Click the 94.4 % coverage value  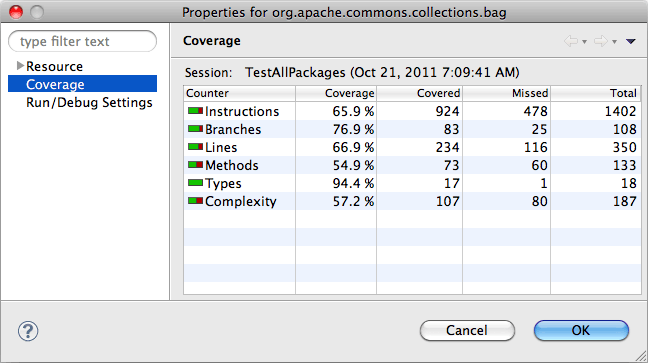point(353,183)
